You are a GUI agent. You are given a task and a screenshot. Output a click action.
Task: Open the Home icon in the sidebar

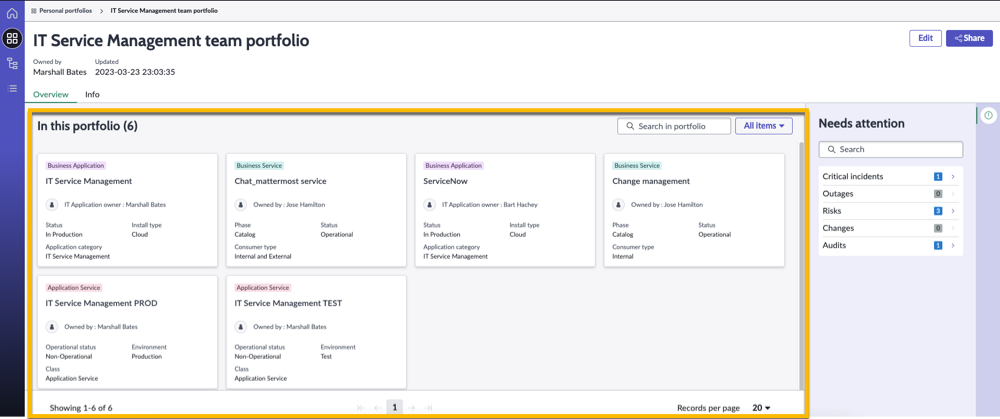pos(12,13)
